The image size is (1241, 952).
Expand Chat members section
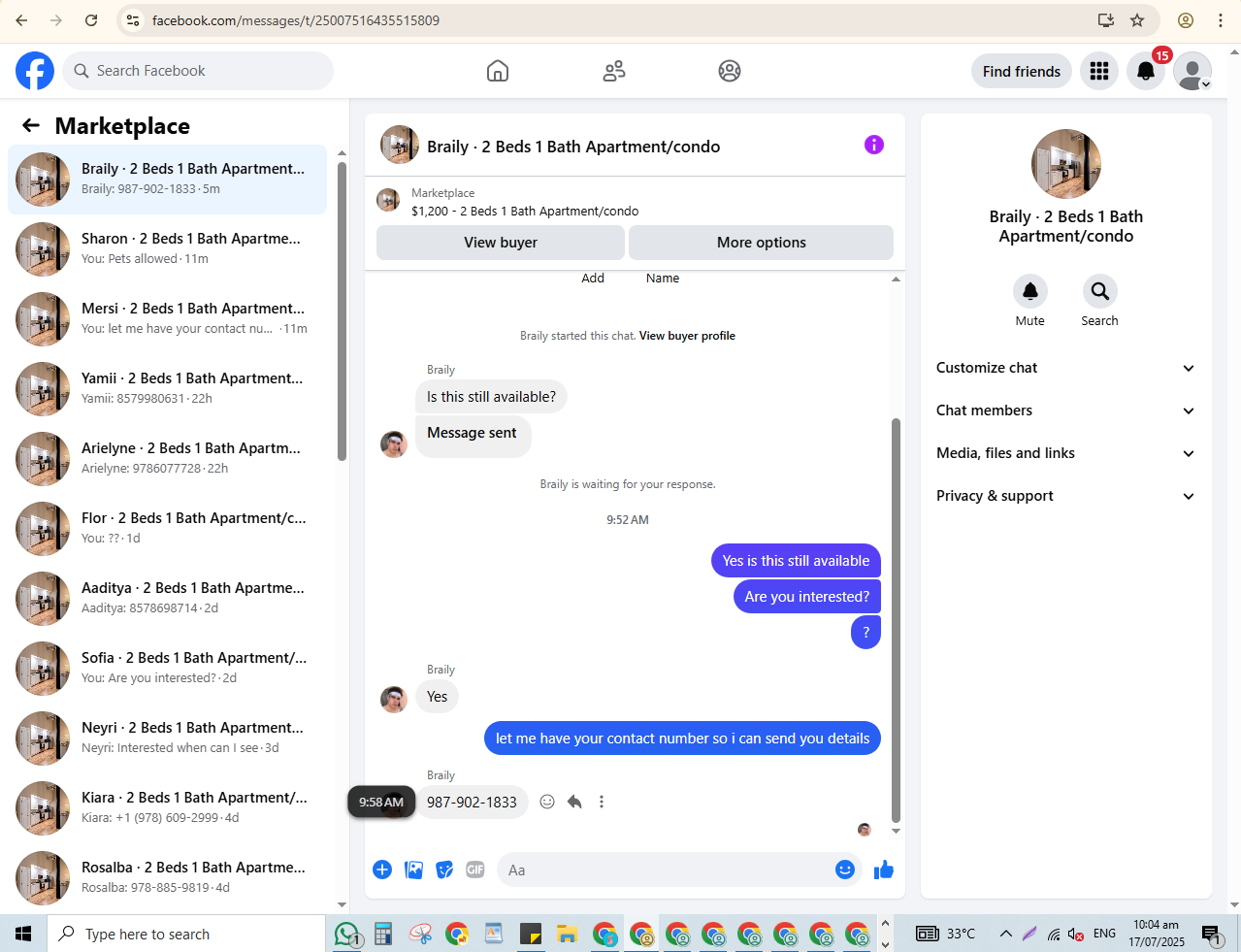[x=1065, y=410]
